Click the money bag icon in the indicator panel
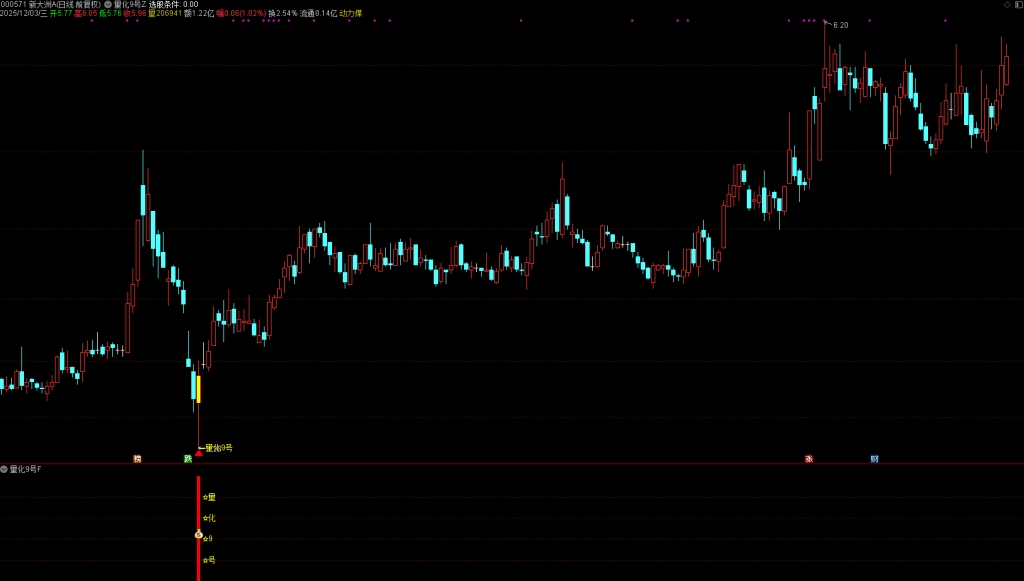Image resolution: width=1024 pixels, height=581 pixels. click(x=198, y=535)
